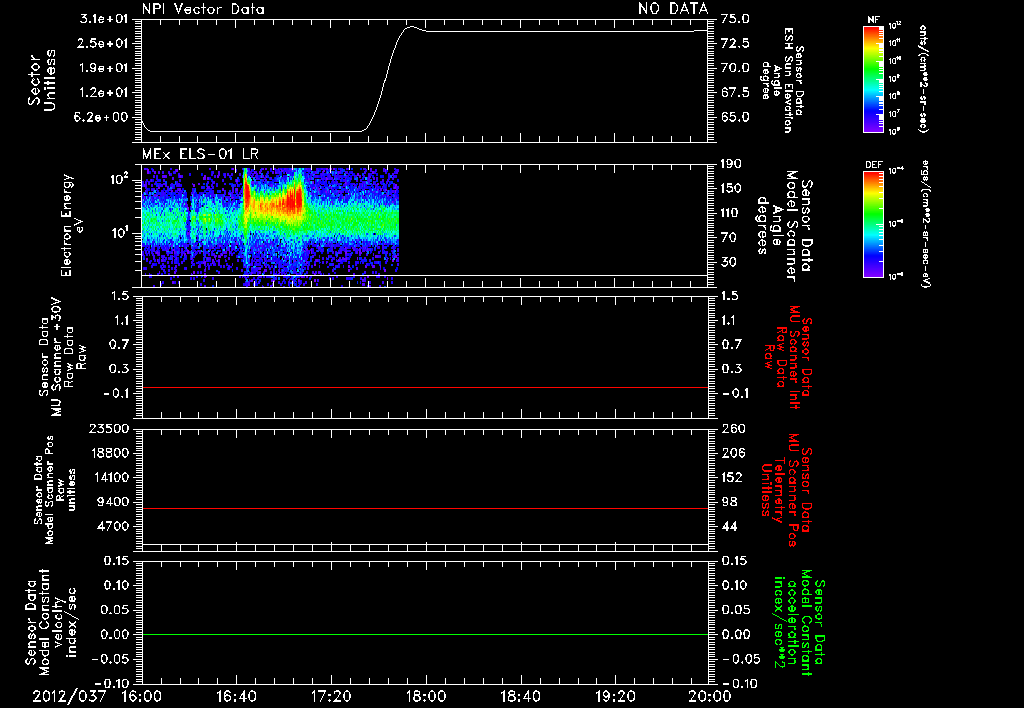Click the NF rainbow color bar

tap(873, 79)
